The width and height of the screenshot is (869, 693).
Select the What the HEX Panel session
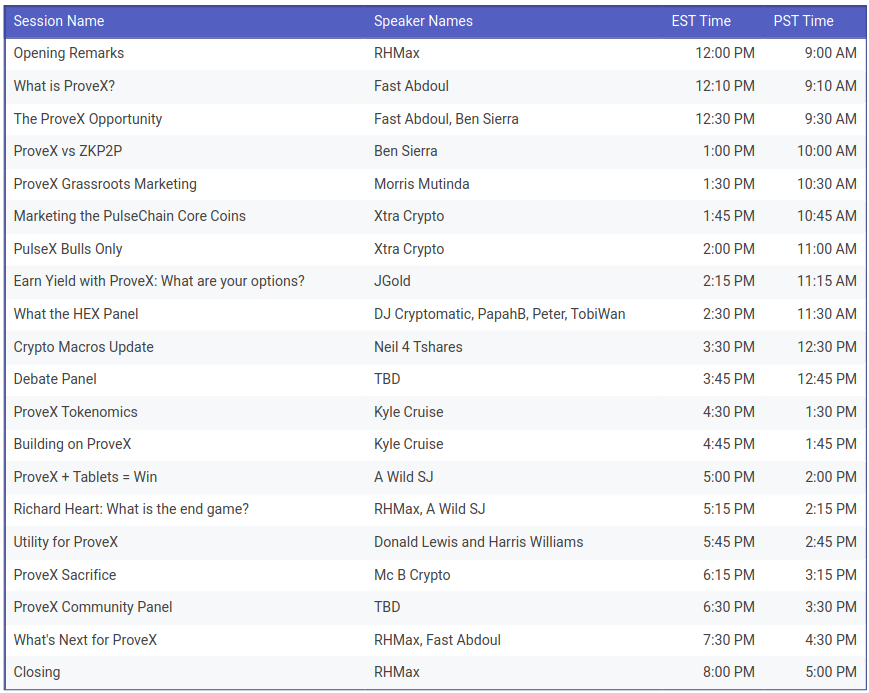(x=75, y=314)
